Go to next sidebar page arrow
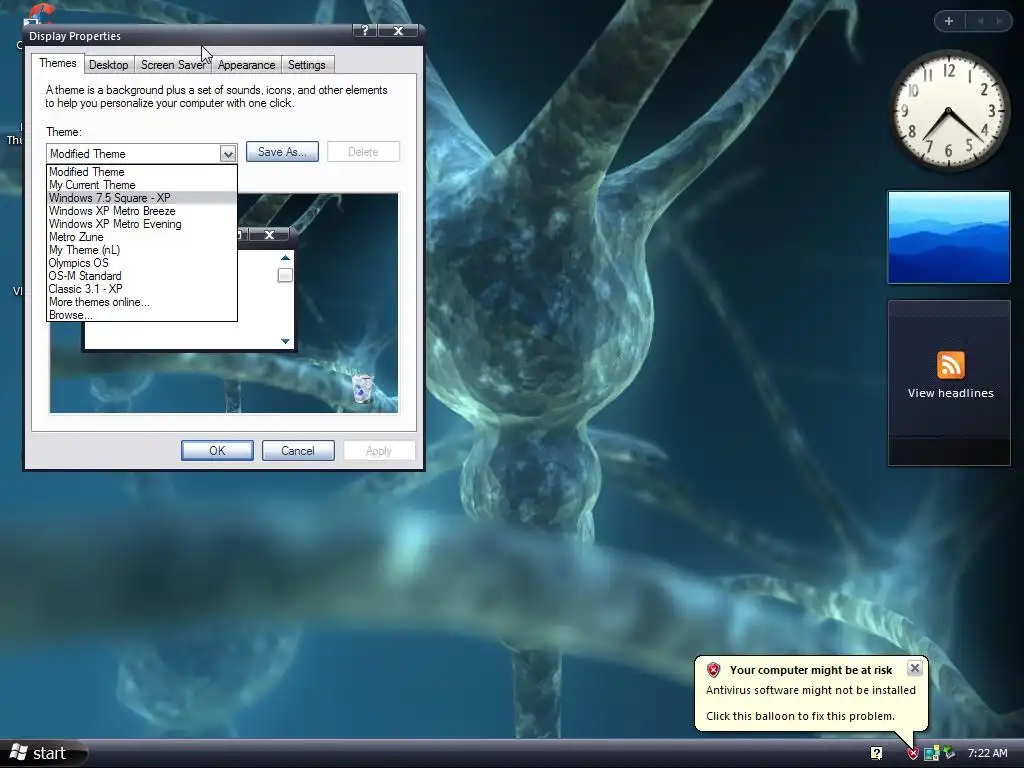 coord(999,21)
